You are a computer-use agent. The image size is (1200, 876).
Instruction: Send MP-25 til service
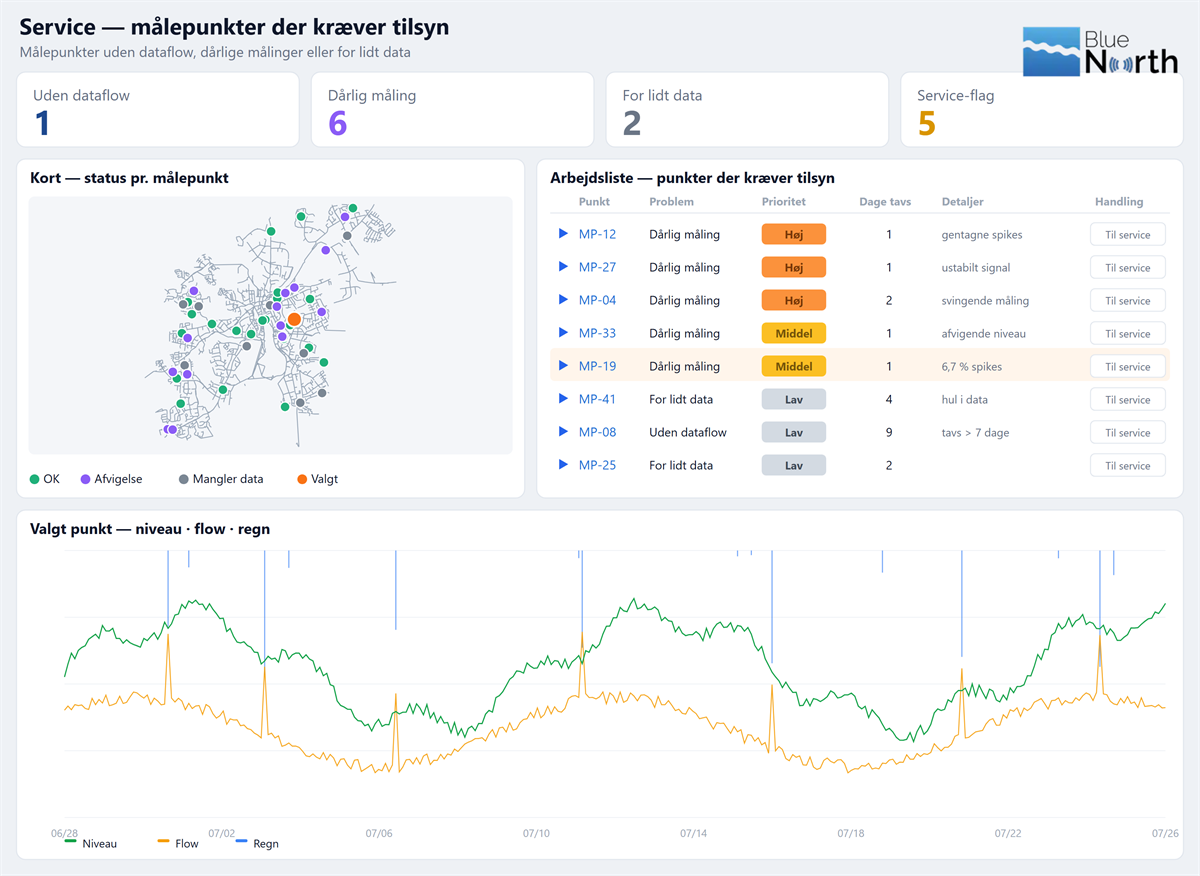(1127, 466)
